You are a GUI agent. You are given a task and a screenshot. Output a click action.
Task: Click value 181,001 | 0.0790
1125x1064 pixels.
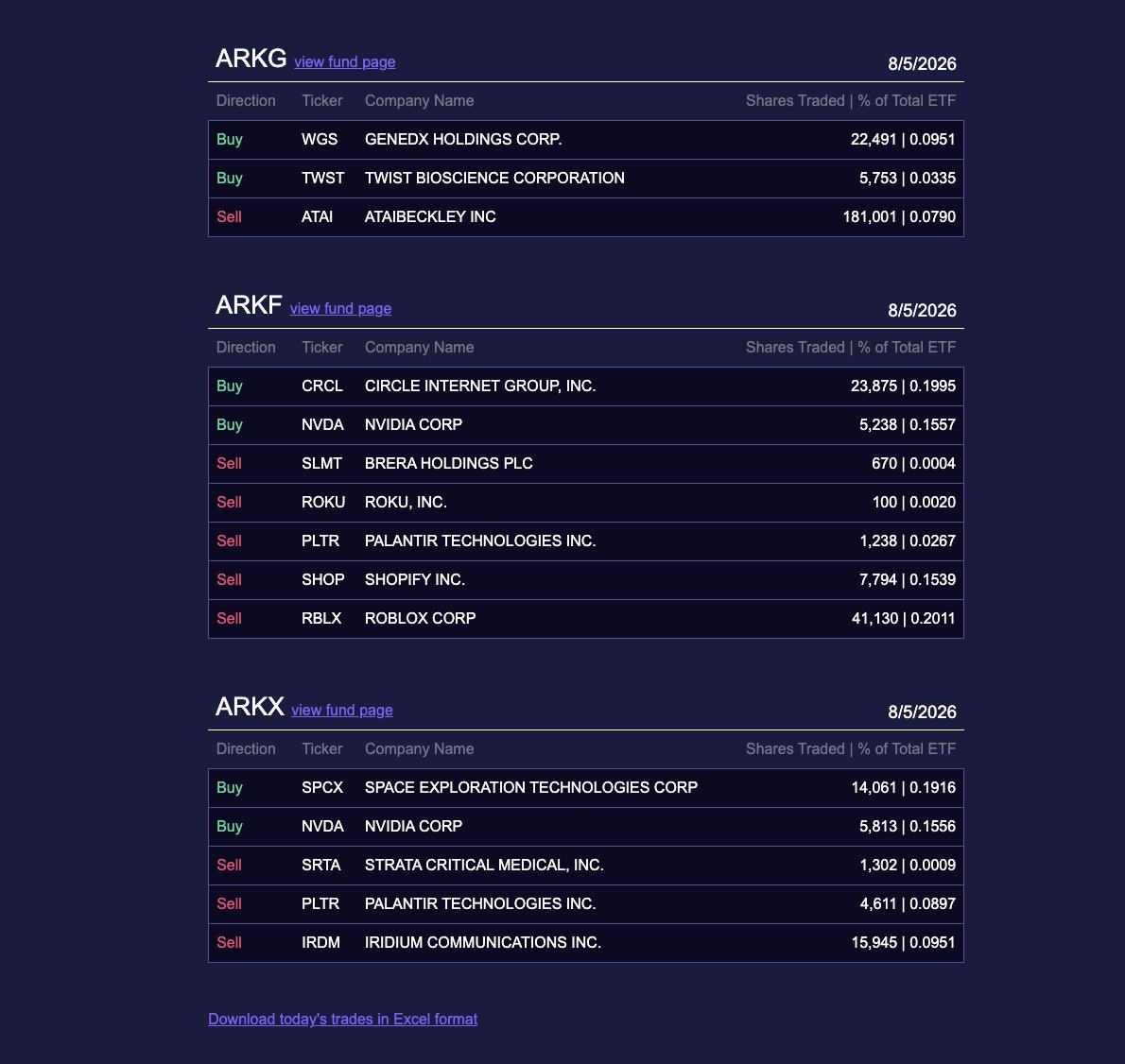(899, 216)
